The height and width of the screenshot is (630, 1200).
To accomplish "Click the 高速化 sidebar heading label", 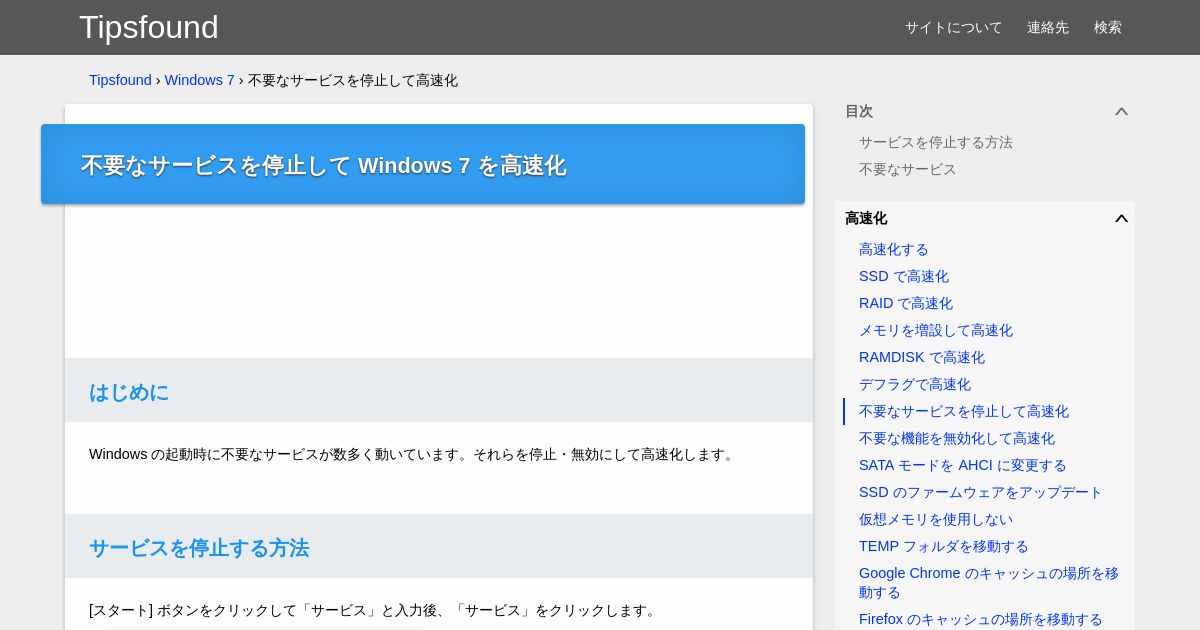I will click(x=866, y=218).
